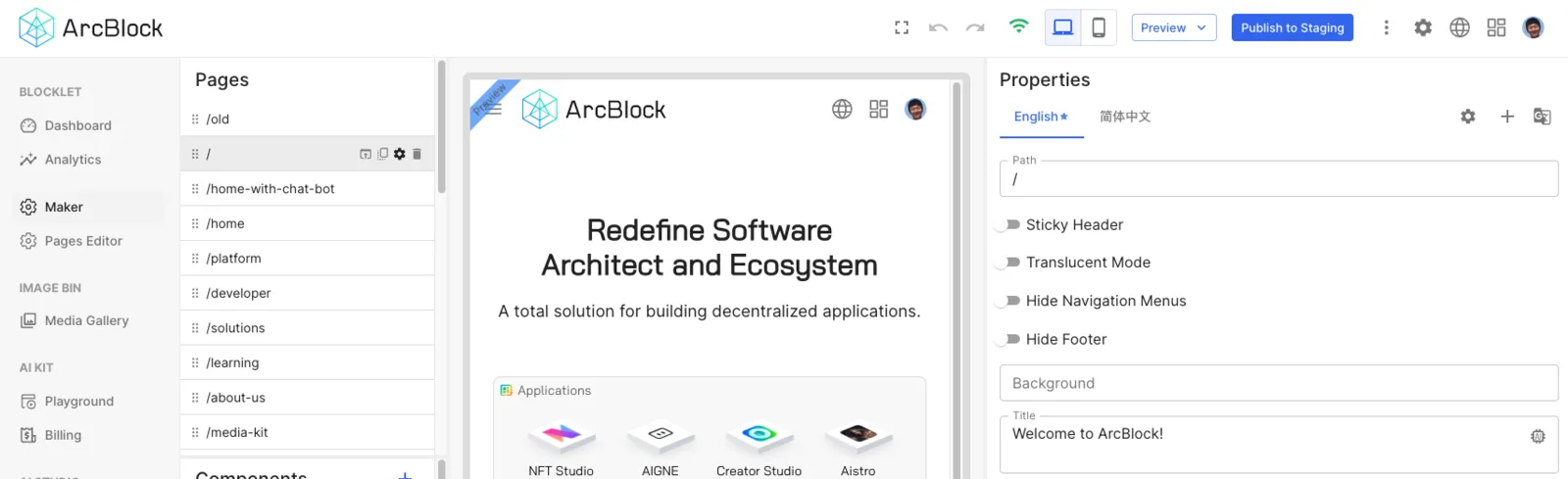Image resolution: width=1568 pixels, height=479 pixels.
Task: Click the ArcBlock logo in top bar
Action: tap(91, 27)
